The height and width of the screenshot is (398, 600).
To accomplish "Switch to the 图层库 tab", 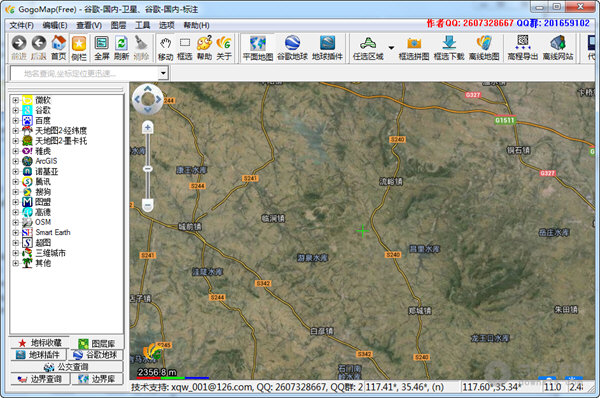I will (97, 343).
